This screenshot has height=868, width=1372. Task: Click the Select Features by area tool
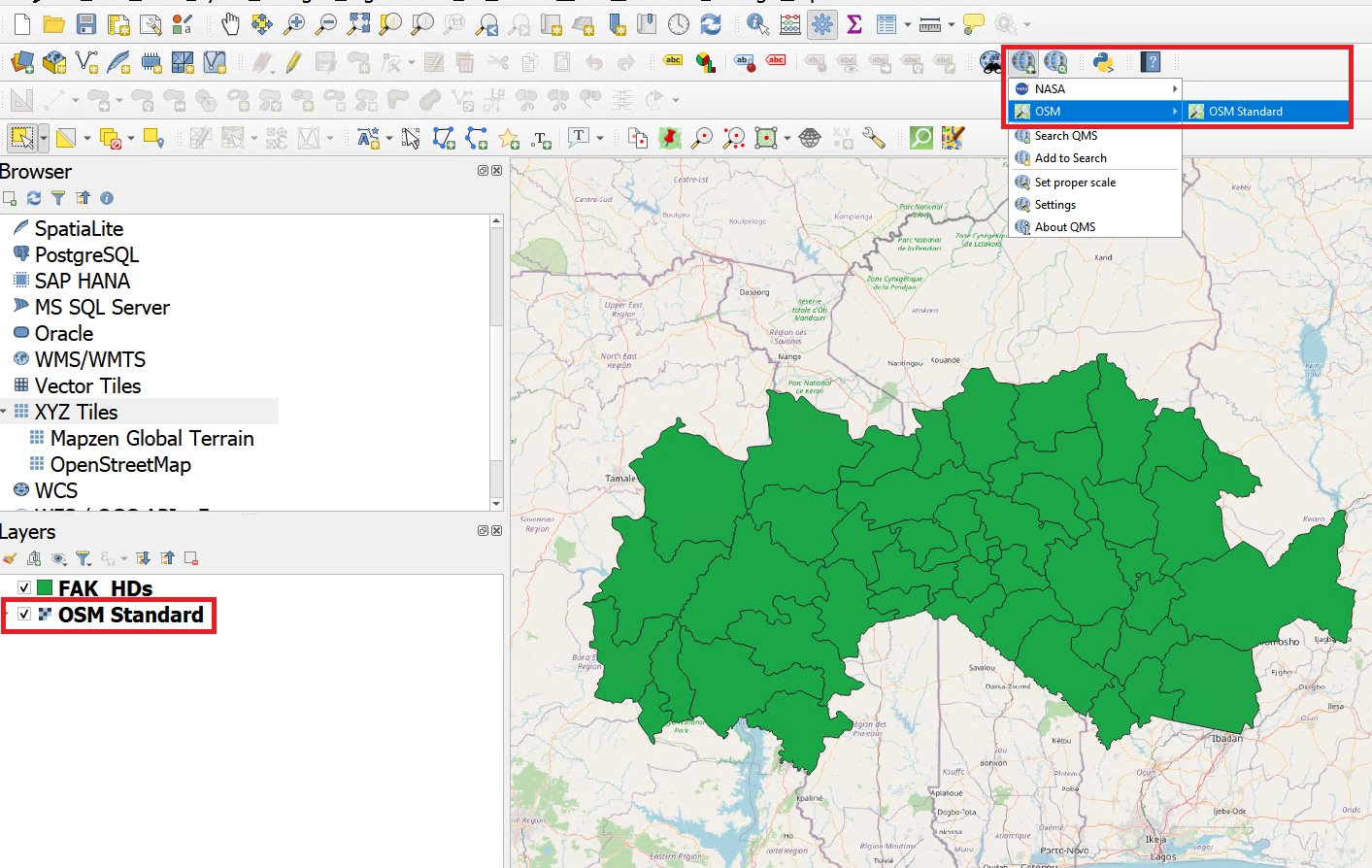(x=21, y=138)
